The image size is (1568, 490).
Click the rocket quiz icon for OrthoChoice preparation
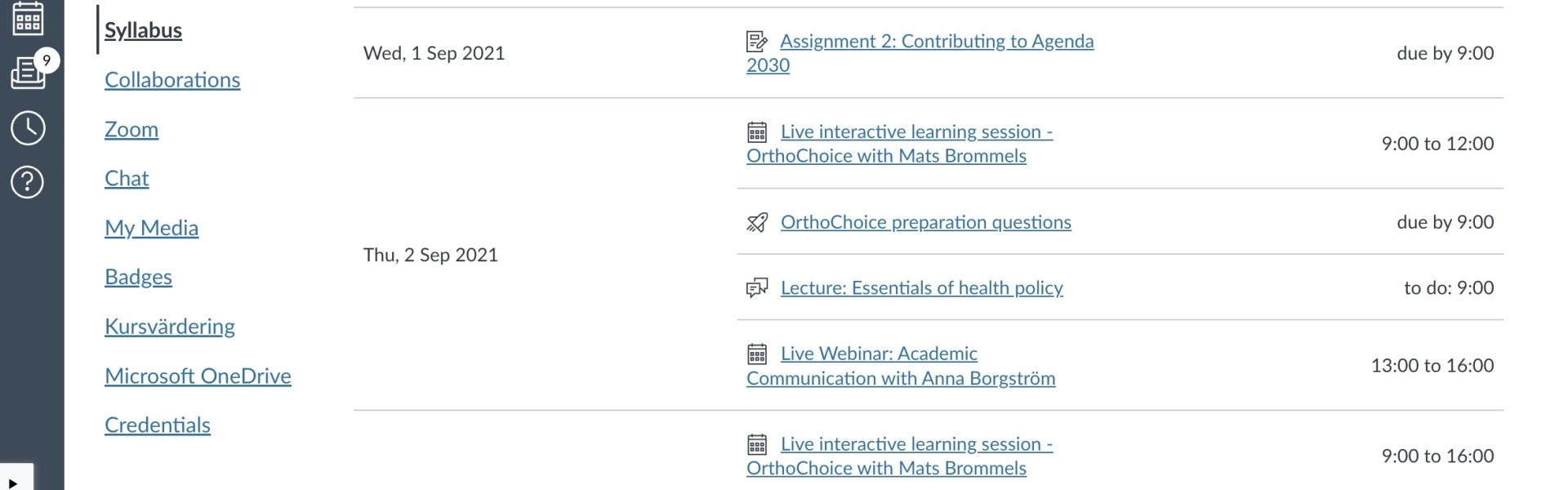(757, 222)
